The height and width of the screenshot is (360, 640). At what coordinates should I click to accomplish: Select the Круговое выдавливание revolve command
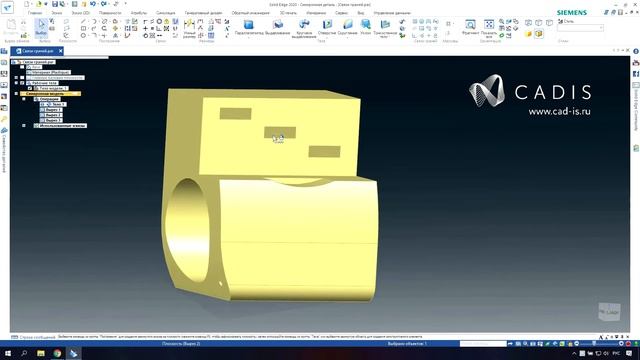[x=304, y=28]
